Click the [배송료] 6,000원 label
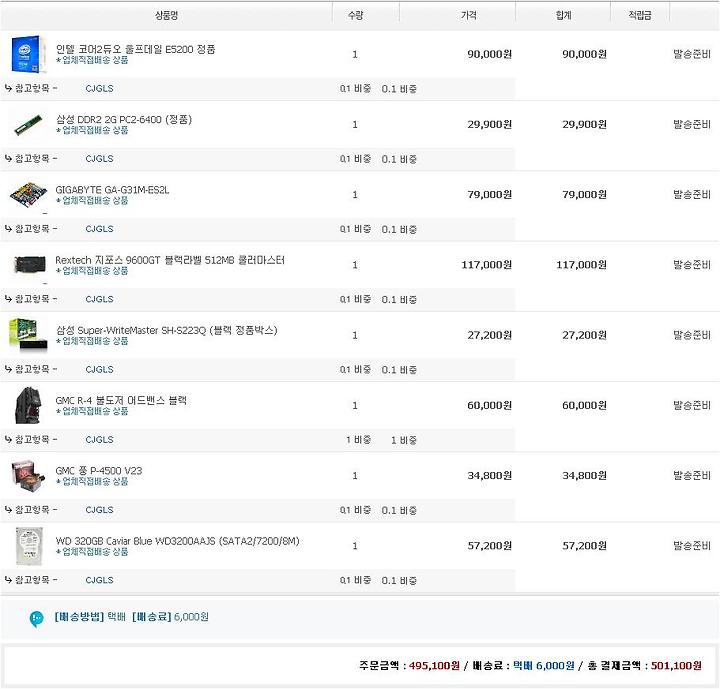The width and height of the screenshot is (720, 689). (170, 617)
